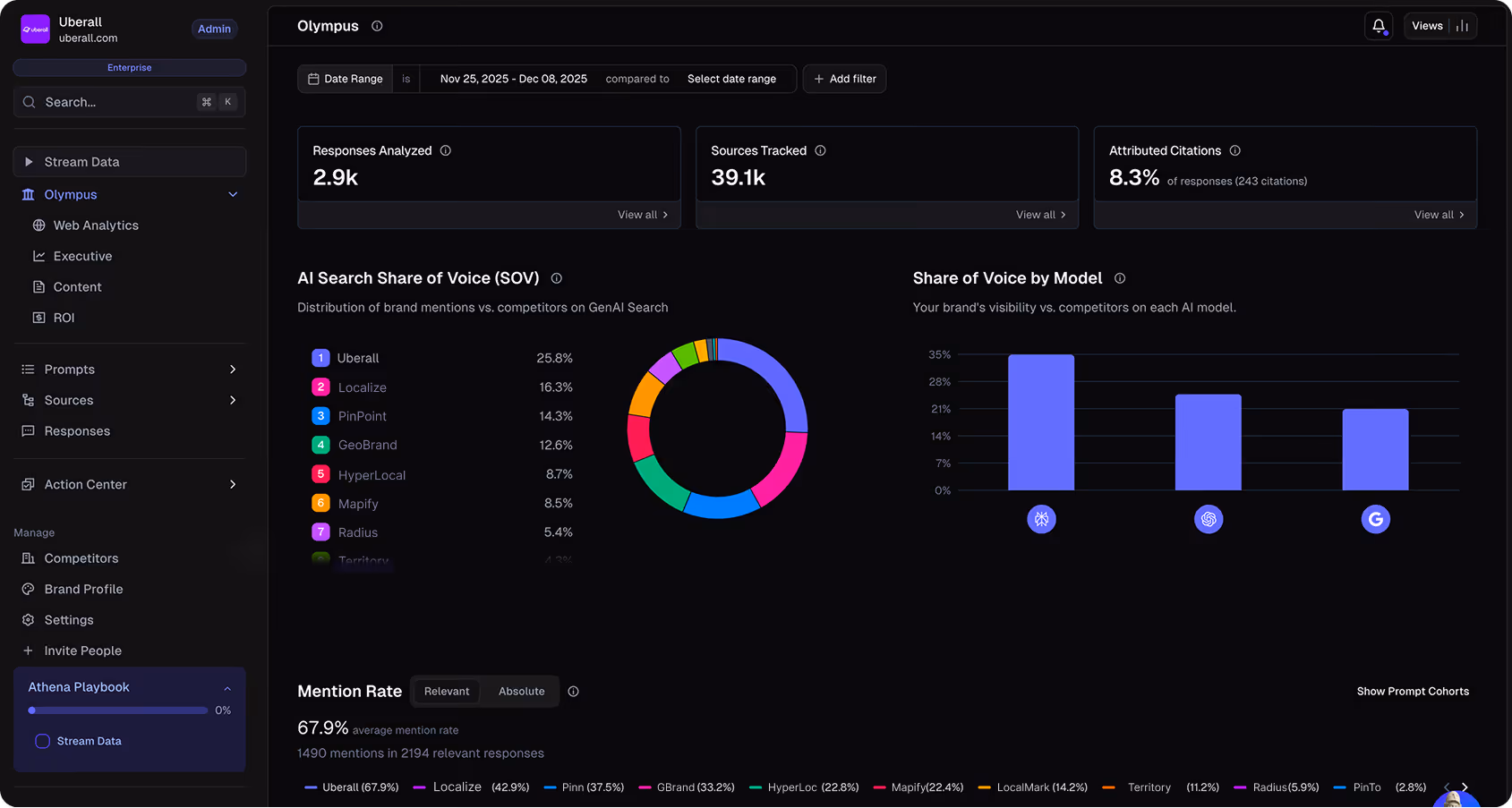Click View all under Responses Analyzed
The width and height of the screenshot is (1512, 808).
click(643, 215)
